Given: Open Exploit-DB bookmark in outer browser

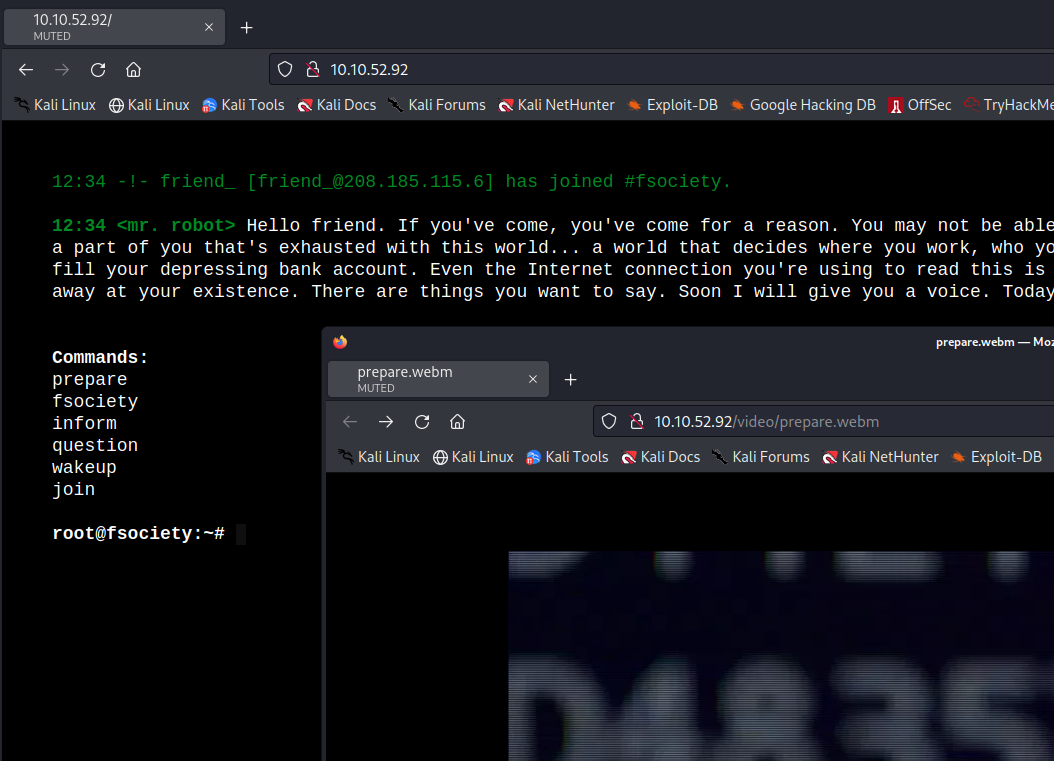Looking at the screenshot, I should (x=672, y=105).
